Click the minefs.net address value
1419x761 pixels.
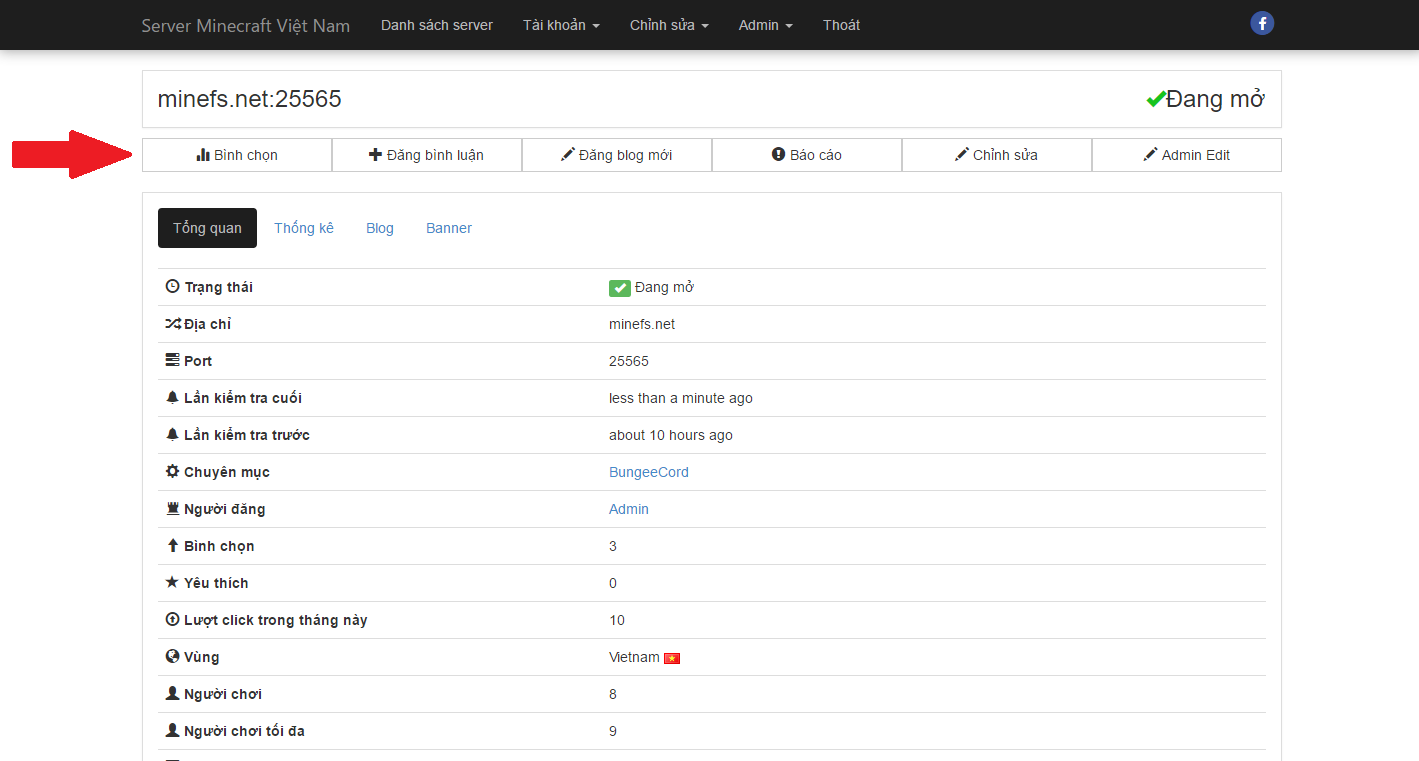(642, 324)
